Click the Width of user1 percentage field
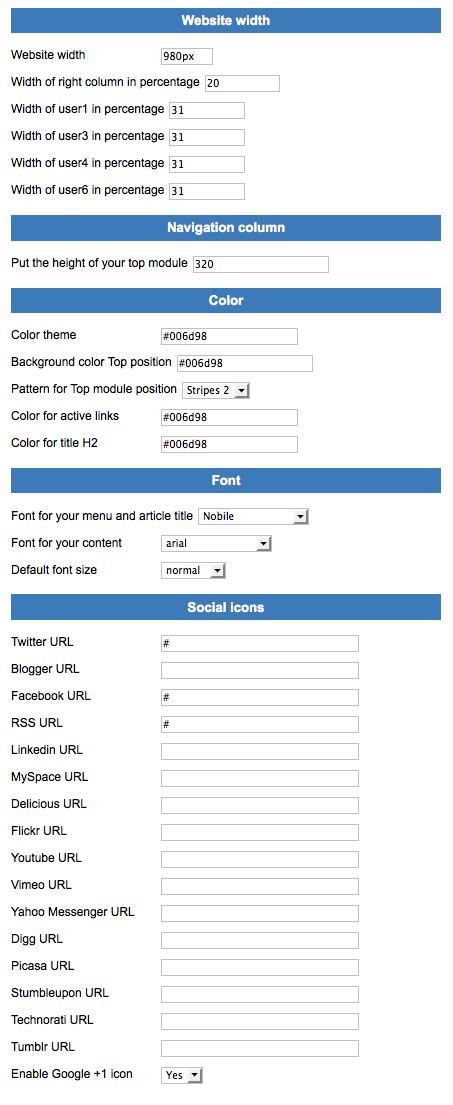Image resolution: width=453 pixels, height=1105 pixels. click(207, 110)
